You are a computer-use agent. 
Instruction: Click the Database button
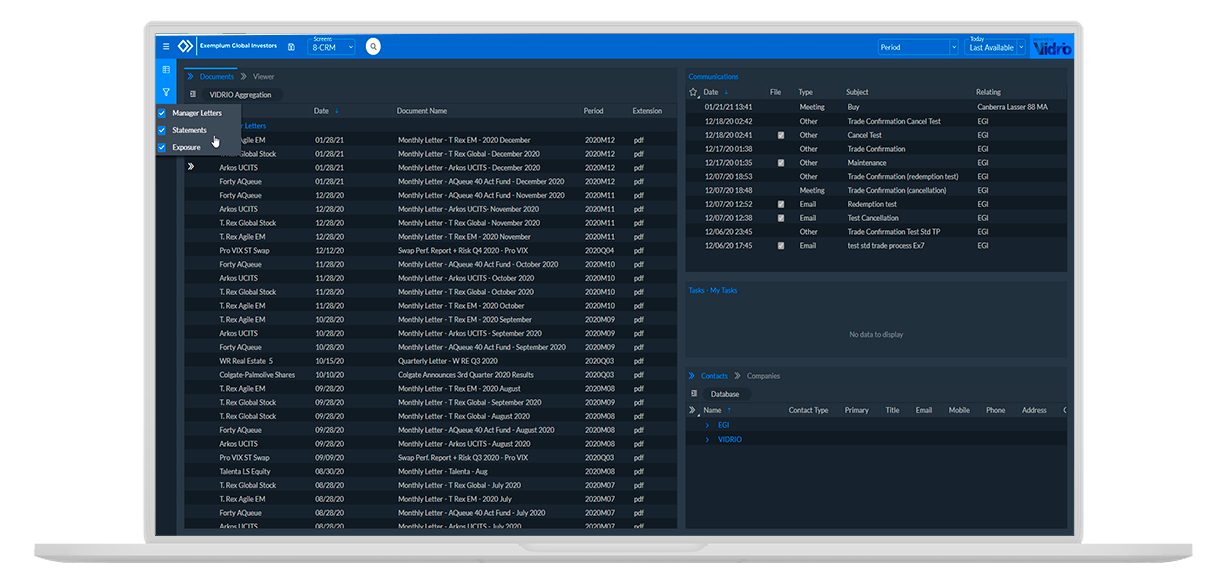[725, 394]
